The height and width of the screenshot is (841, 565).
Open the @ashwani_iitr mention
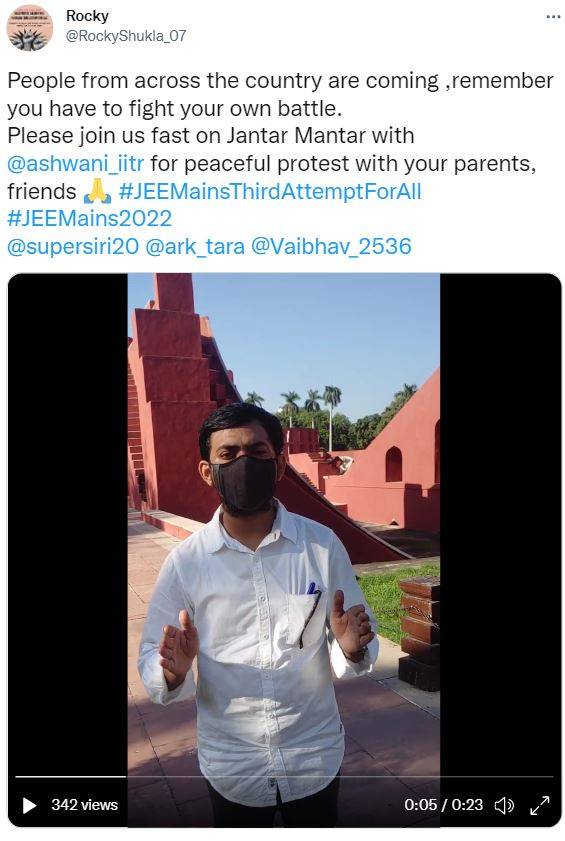75,164
